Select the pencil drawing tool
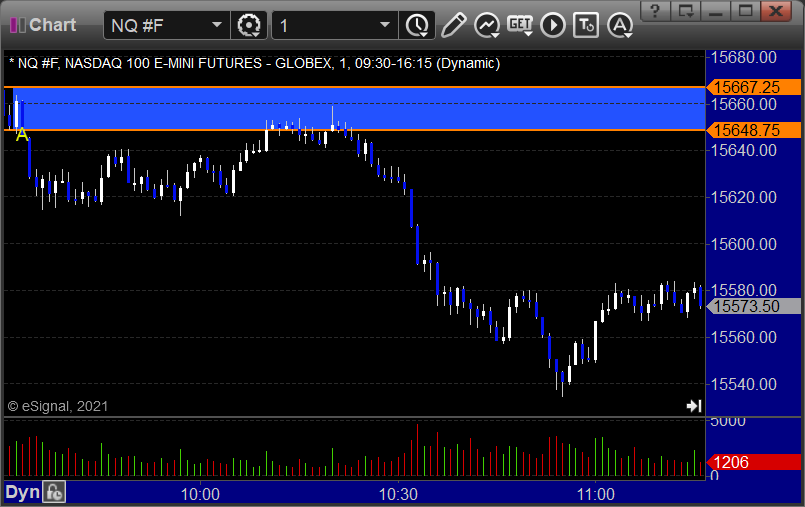The image size is (805, 507). (x=453, y=25)
